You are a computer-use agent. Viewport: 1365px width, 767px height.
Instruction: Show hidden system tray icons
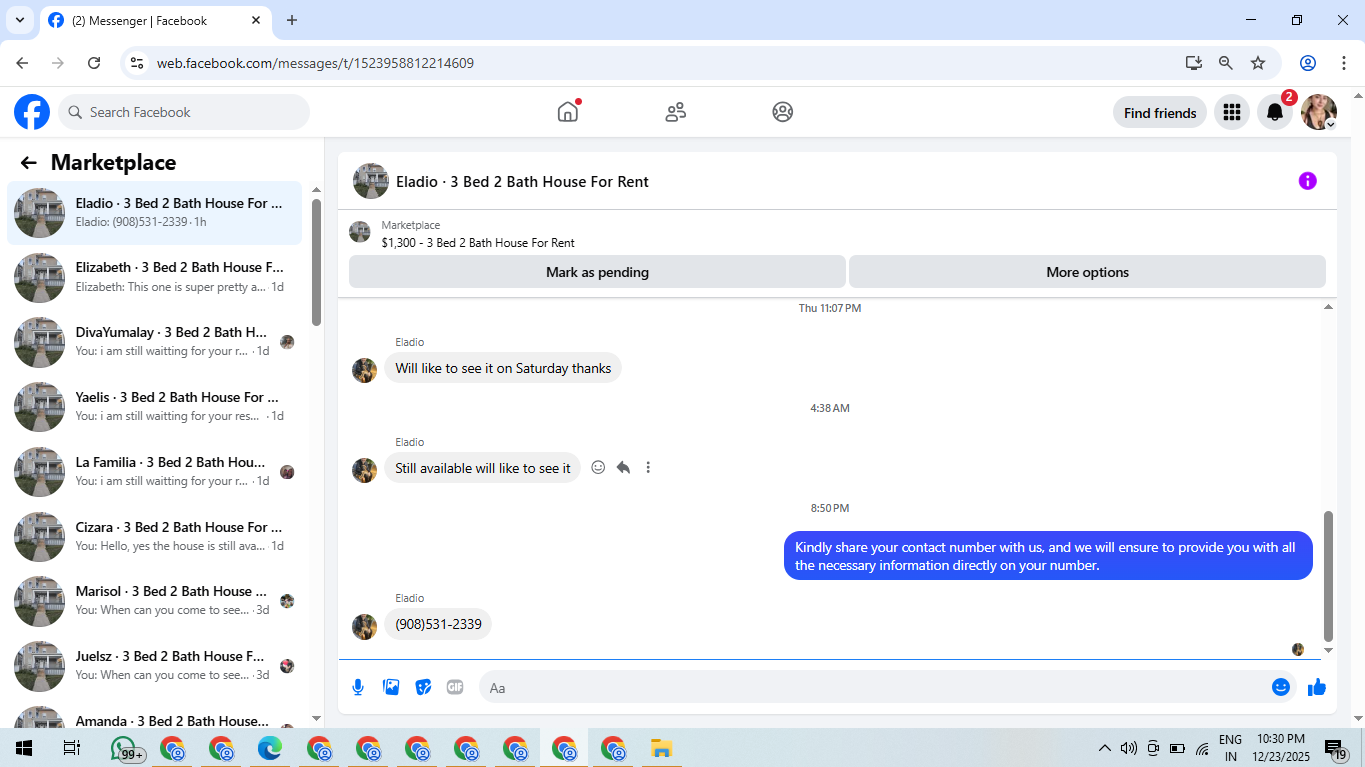pos(1105,748)
